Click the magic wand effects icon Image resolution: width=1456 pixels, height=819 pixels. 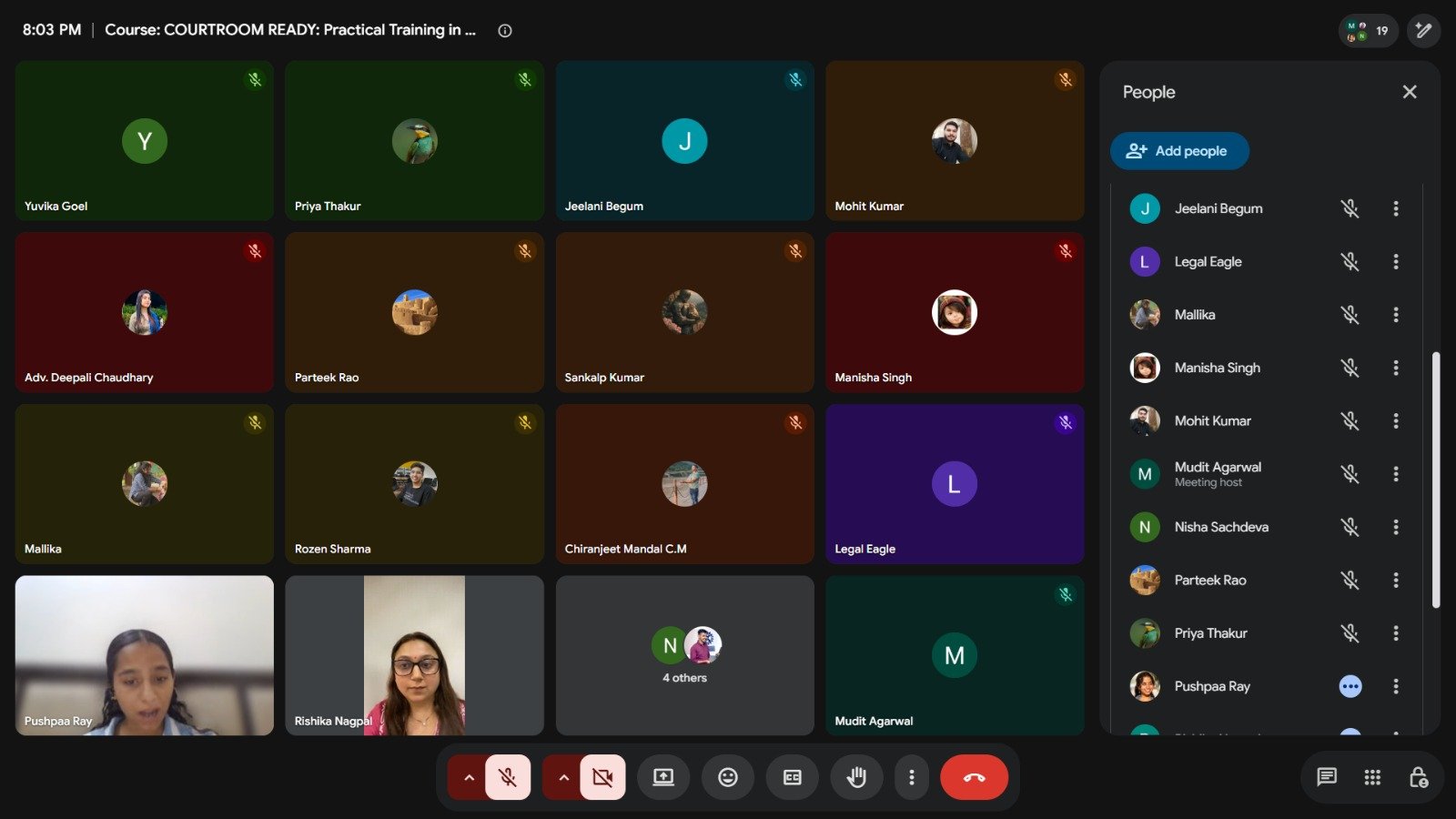click(x=1424, y=30)
